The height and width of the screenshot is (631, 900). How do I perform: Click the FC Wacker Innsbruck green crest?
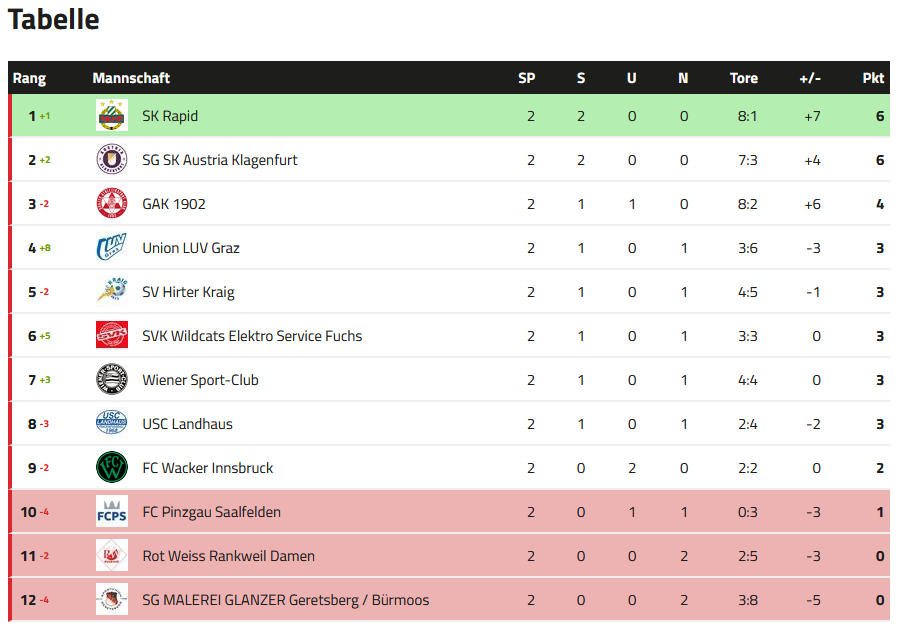click(x=112, y=467)
